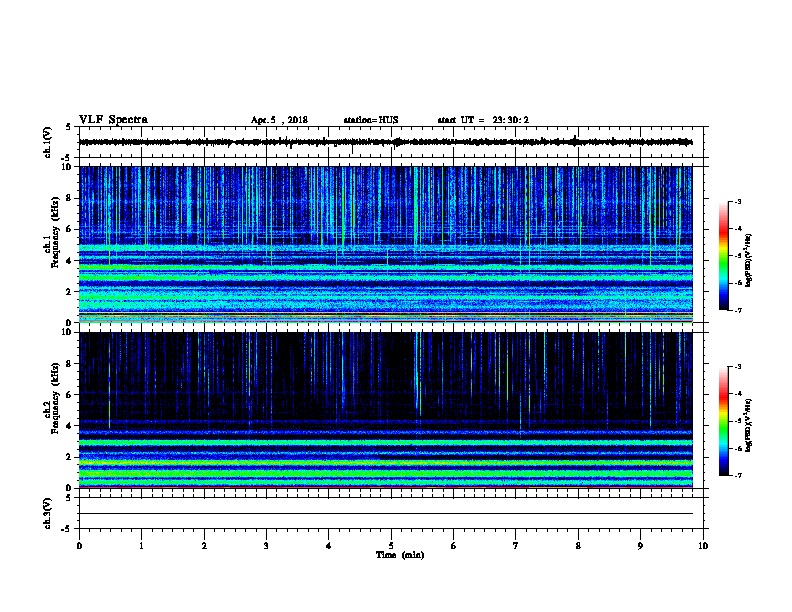The image size is (792, 612).
Task: Click the "-4" tick on ch.2 colorbar
Action: (x=737, y=394)
